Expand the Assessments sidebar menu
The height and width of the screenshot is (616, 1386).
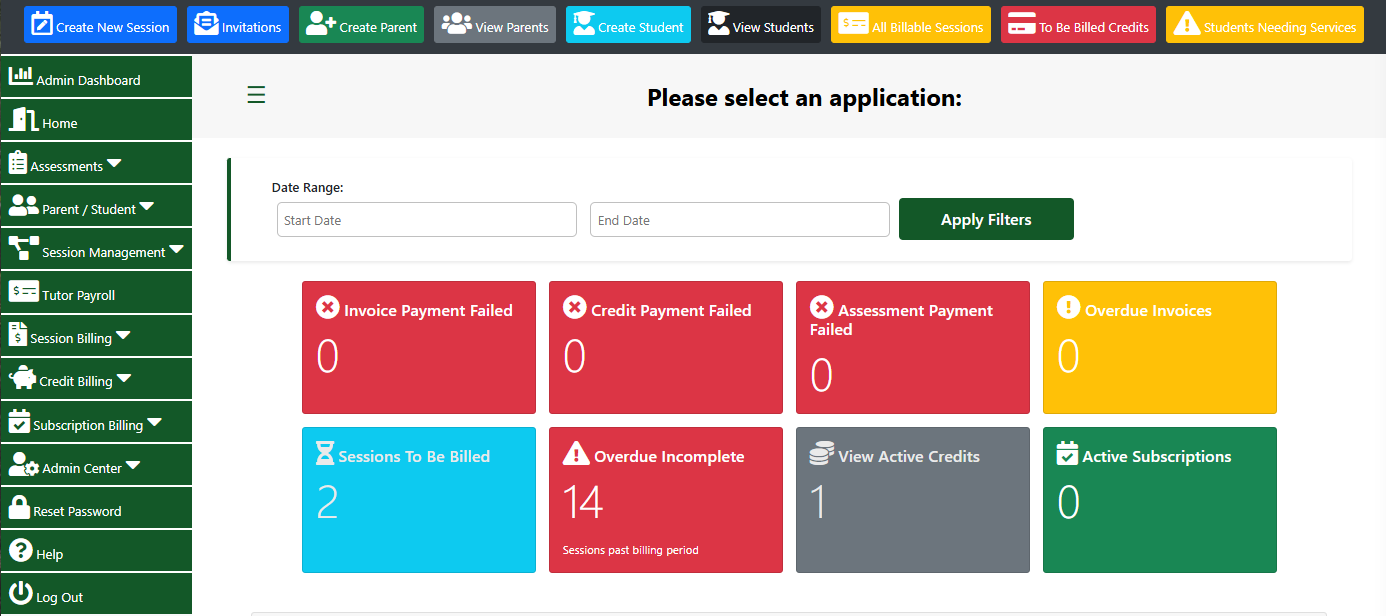[x=114, y=163]
